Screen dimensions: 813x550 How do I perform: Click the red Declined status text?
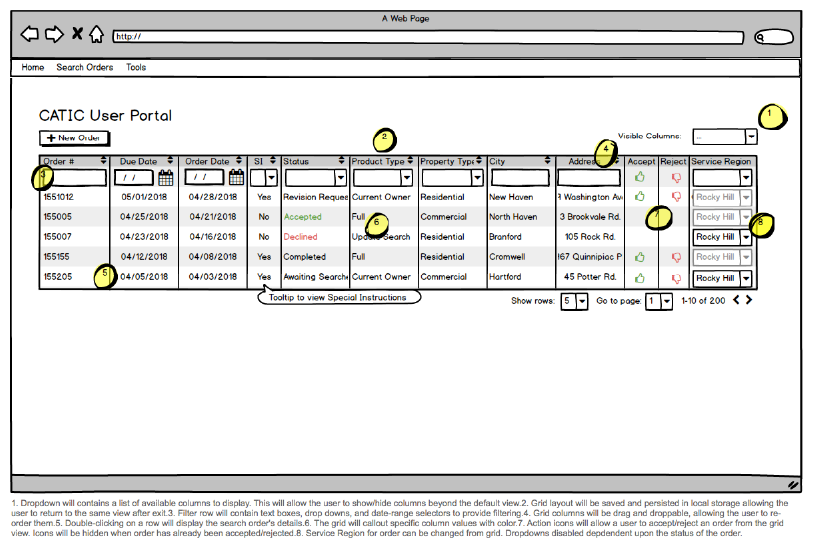300,237
